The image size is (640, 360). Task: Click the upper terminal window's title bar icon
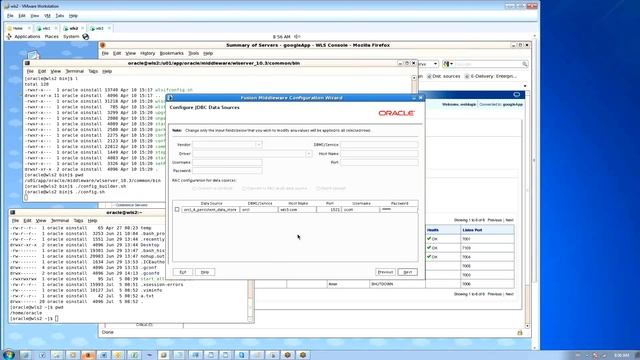click(27, 63)
